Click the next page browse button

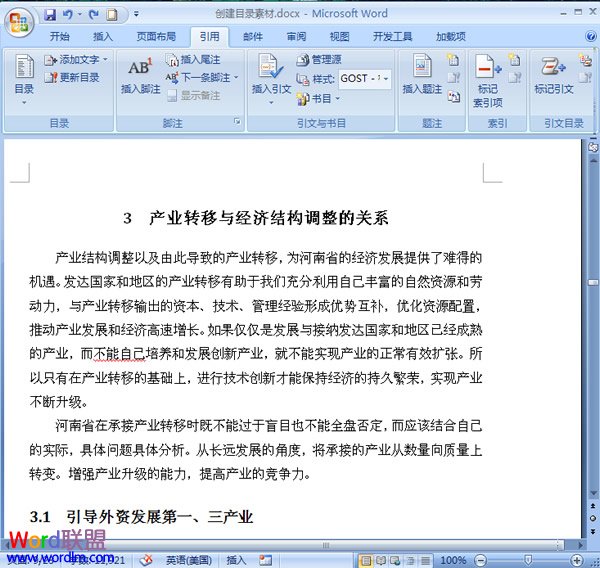click(x=593, y=531)
